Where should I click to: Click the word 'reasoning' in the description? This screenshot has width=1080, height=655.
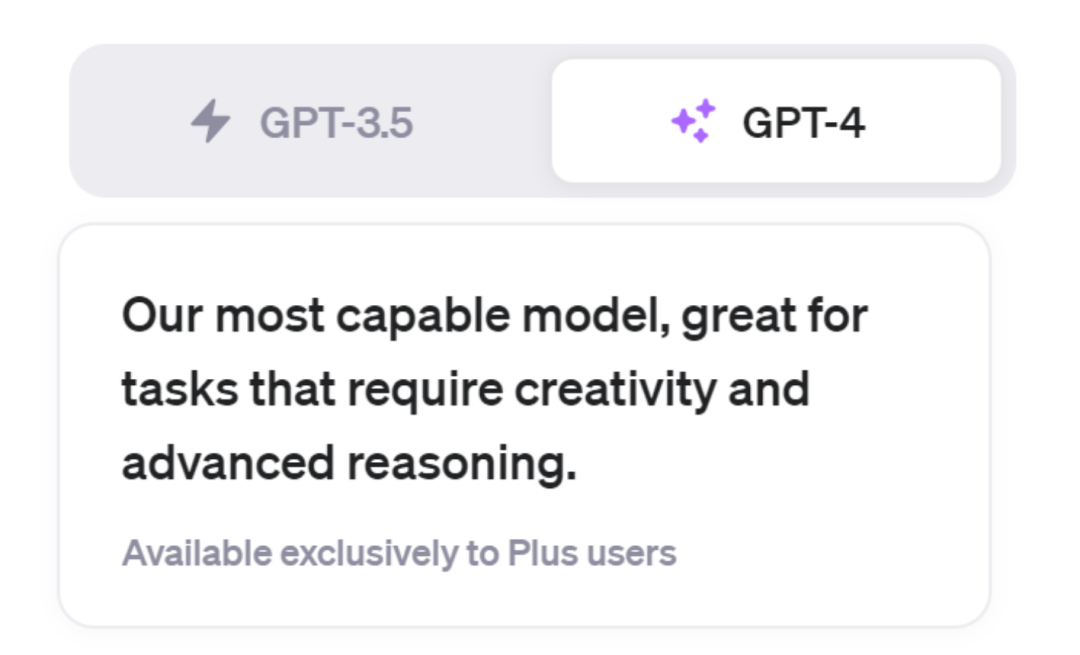(x=461, y=463)
